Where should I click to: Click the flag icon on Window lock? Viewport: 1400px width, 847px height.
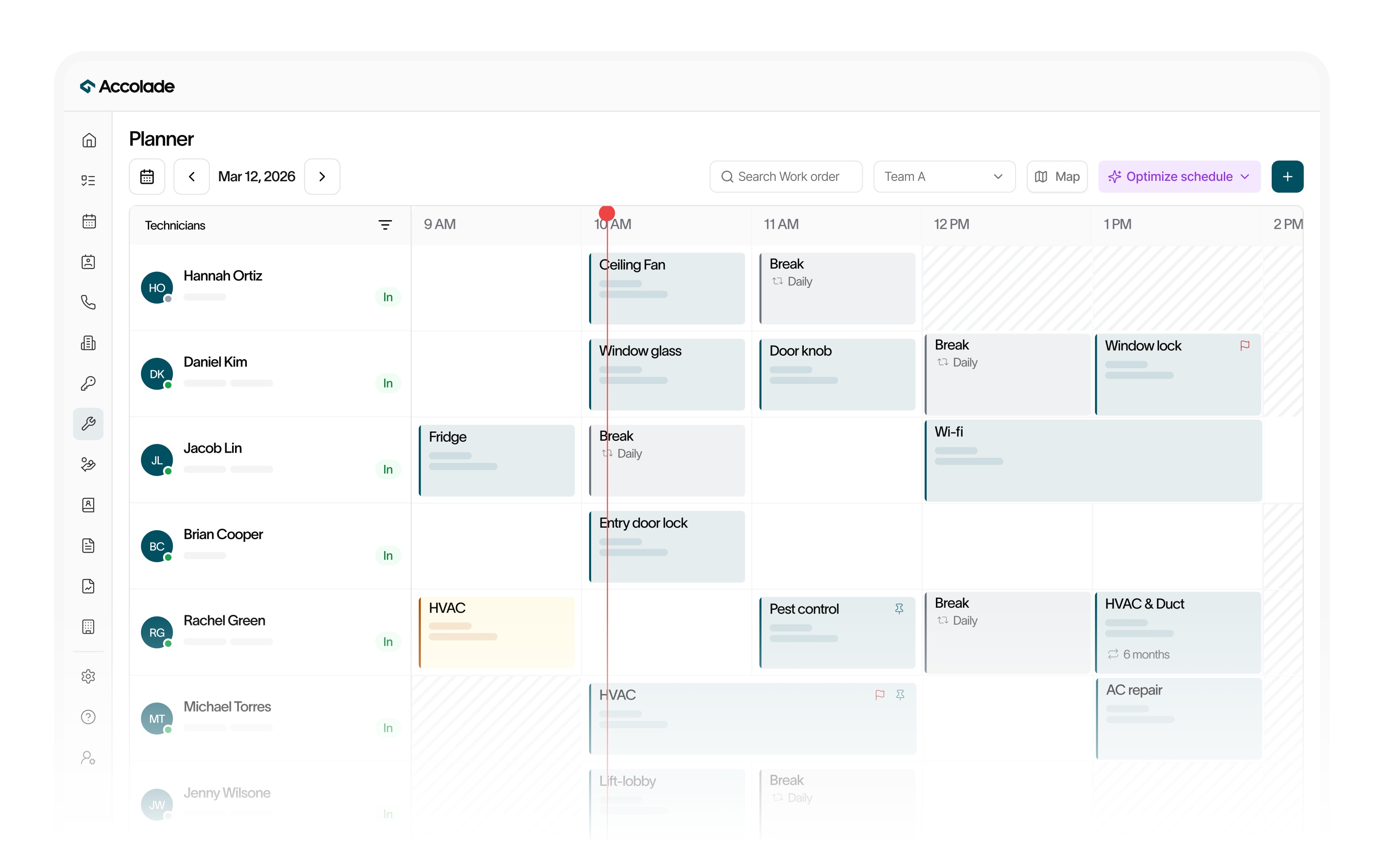pos(1245,346)
